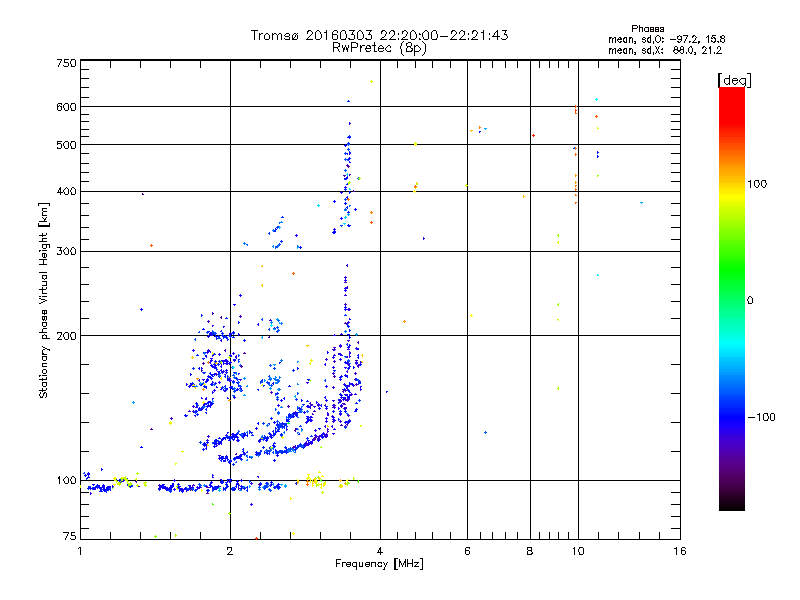This screenshot has height=600, width=800.
Task: Click the x-axis tick label '2'
Action: [x=230, y=551]
